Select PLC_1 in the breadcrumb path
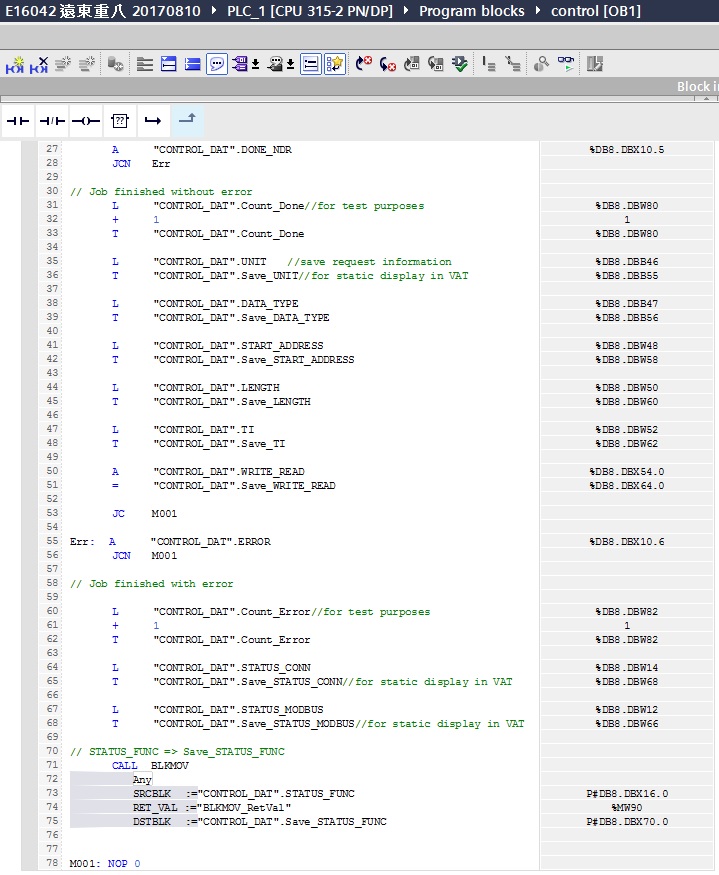The width and height of the screenshot is (719, 875). click(305, 12)
